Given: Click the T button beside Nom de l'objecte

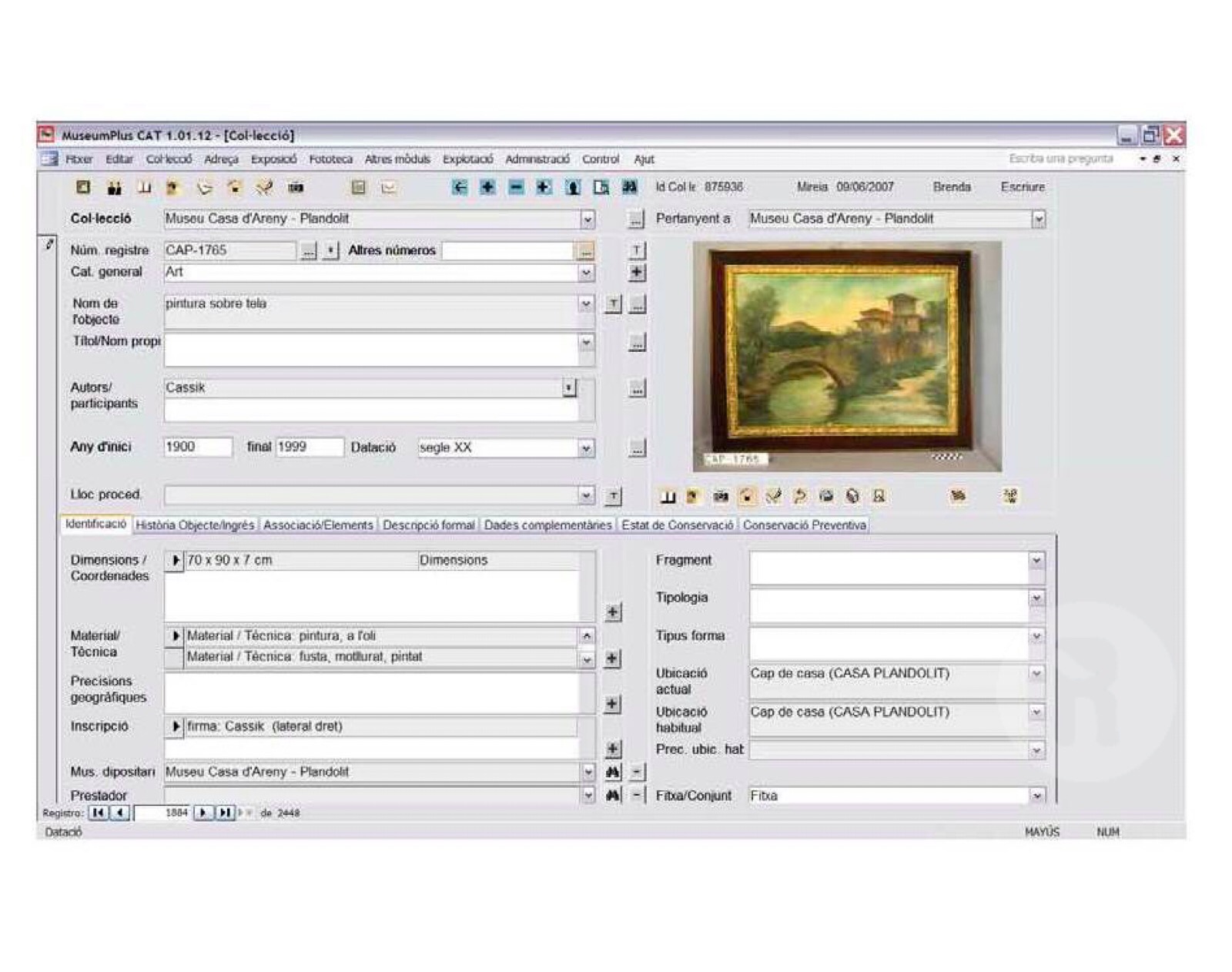Looking at the screenshot, I should (x=612, y=304).
